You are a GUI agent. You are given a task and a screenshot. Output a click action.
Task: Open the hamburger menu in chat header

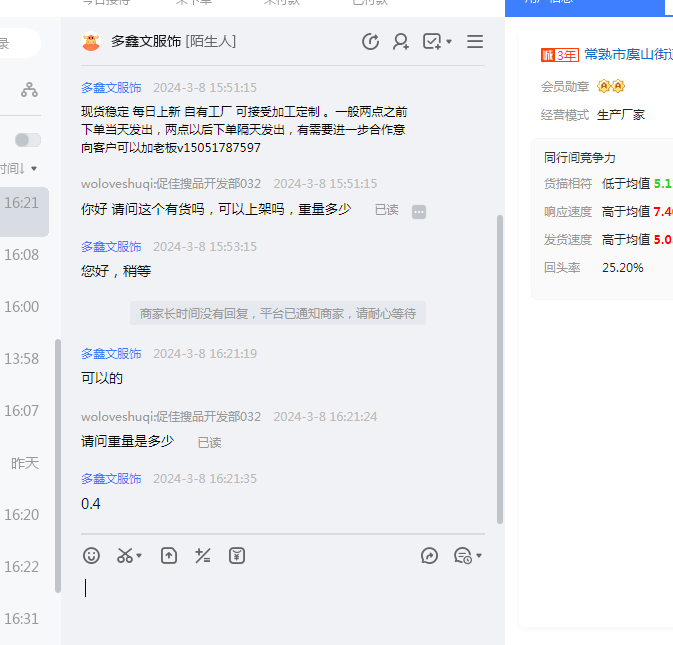[x=475, y=42]
